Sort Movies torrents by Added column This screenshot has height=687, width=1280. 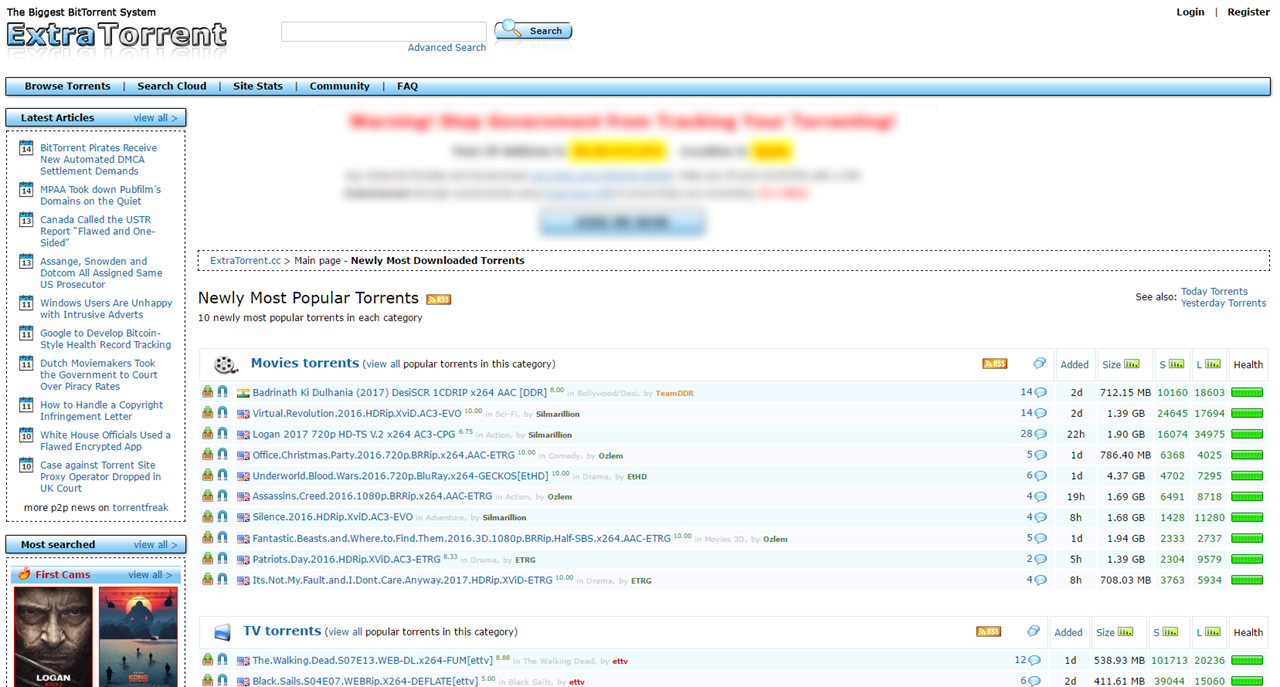(x=1075, y=365)
